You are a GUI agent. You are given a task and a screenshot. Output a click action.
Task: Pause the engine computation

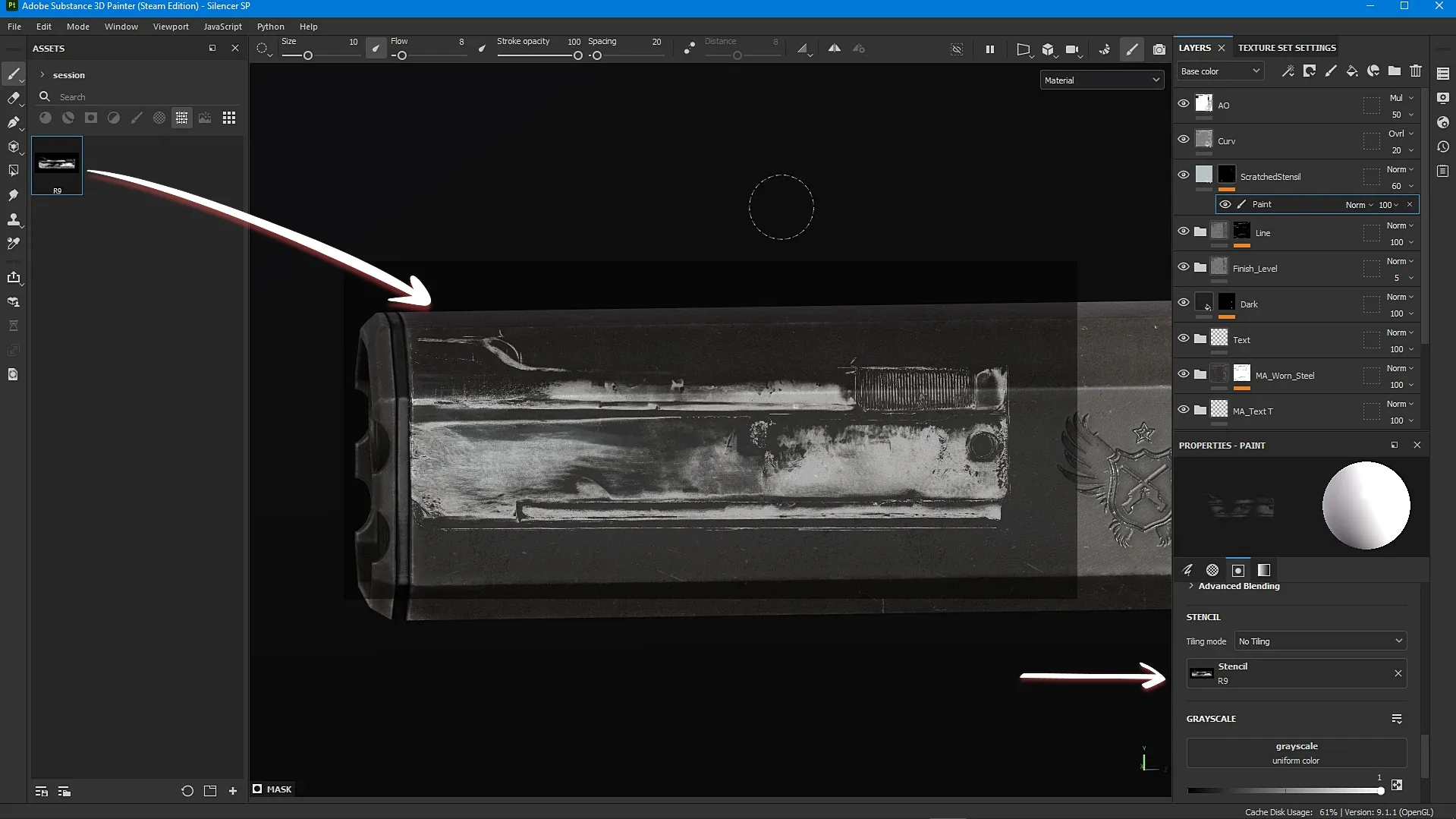990,49
